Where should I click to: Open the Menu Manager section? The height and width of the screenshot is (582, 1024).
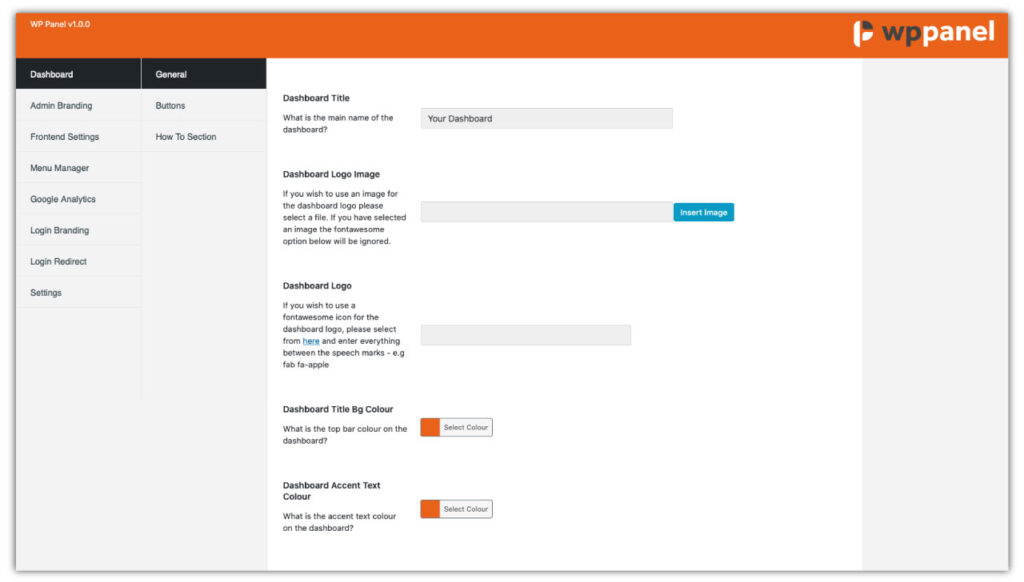click(x=78, y=168)
